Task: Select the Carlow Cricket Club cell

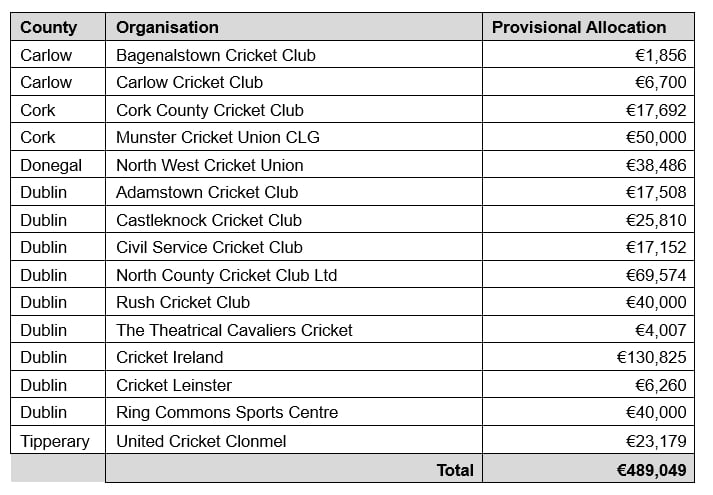Action: tap(189, 82)
